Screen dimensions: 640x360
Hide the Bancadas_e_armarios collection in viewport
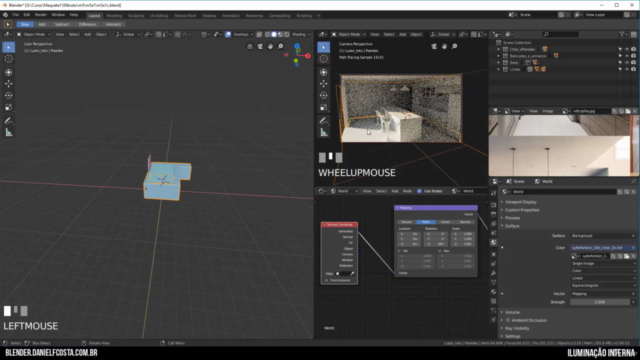pyautogui.click(x=627, y=56)
